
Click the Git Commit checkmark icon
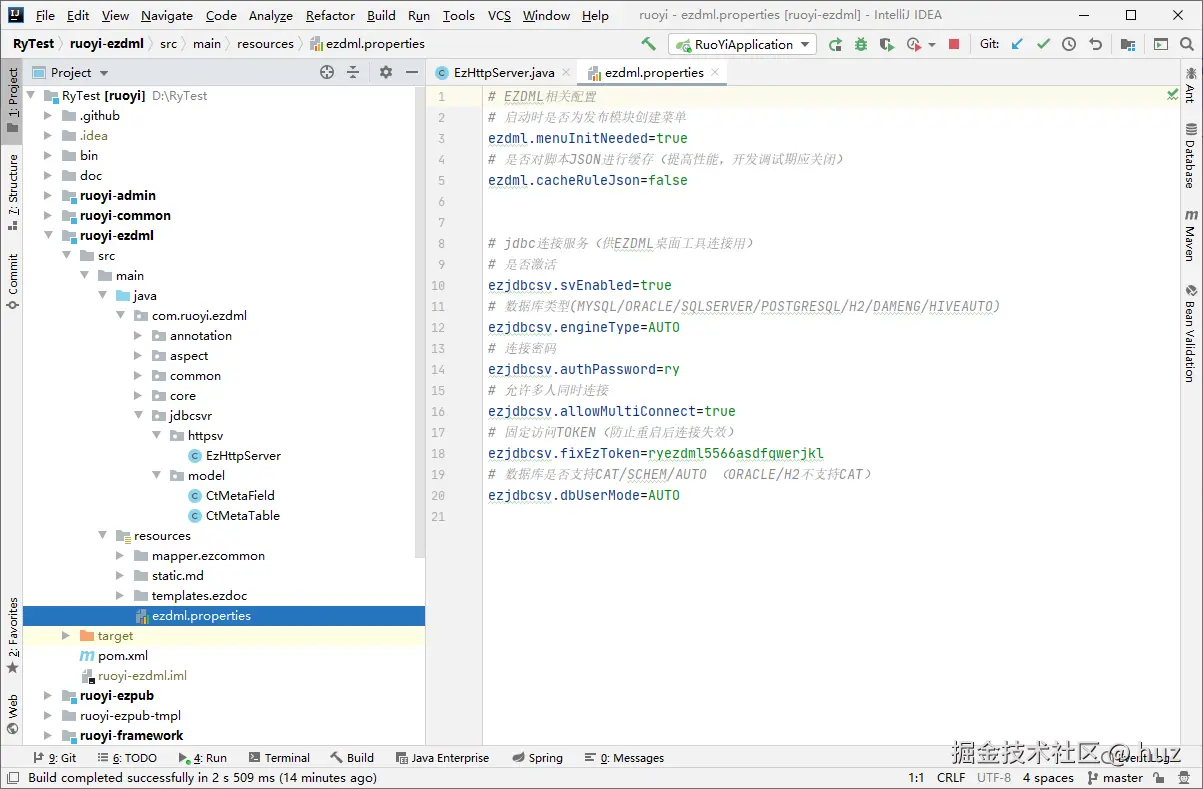pyautogui.click(x=1044, y=44)
